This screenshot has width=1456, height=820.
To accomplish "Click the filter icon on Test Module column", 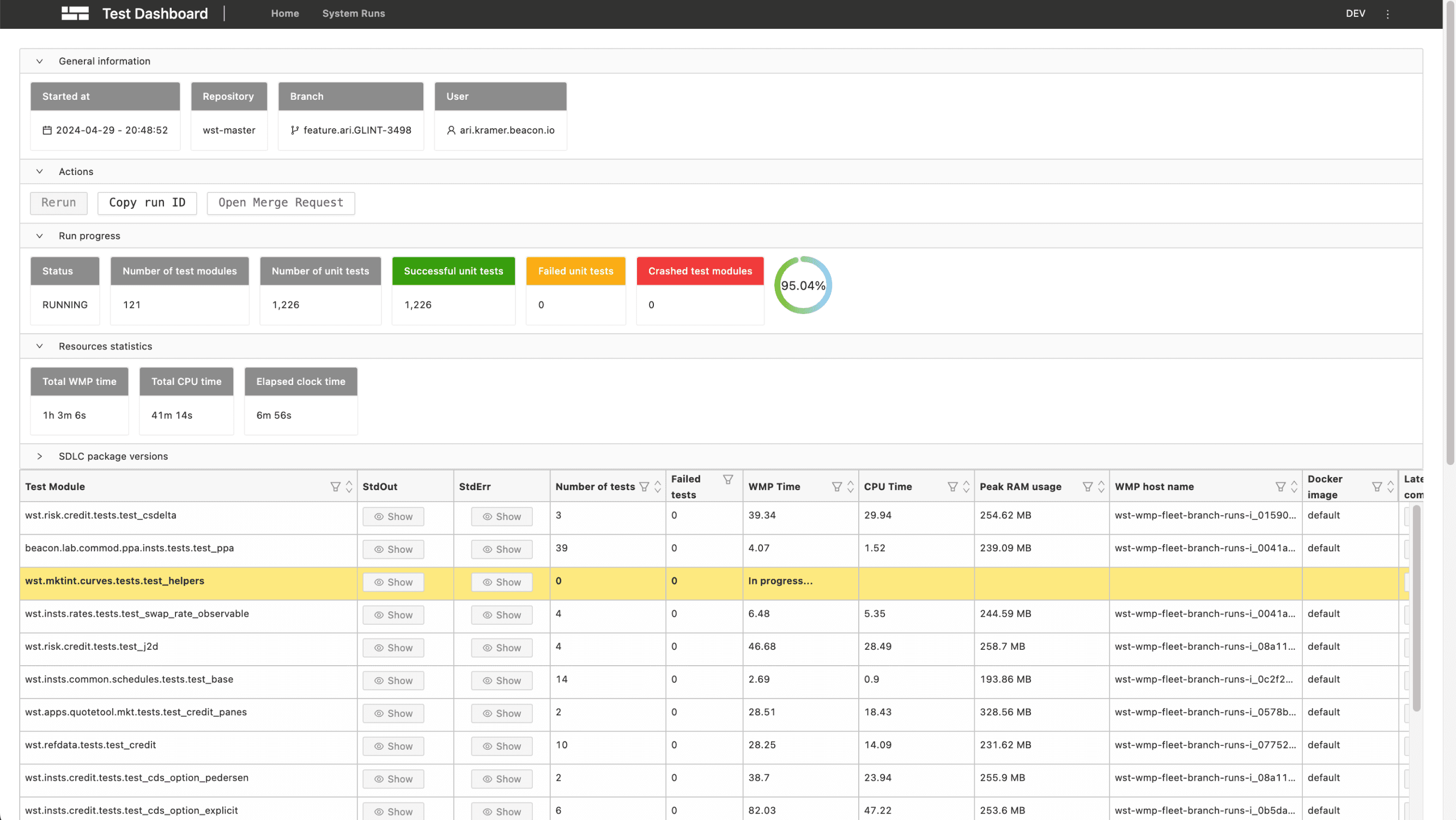I will coord(335,486).
